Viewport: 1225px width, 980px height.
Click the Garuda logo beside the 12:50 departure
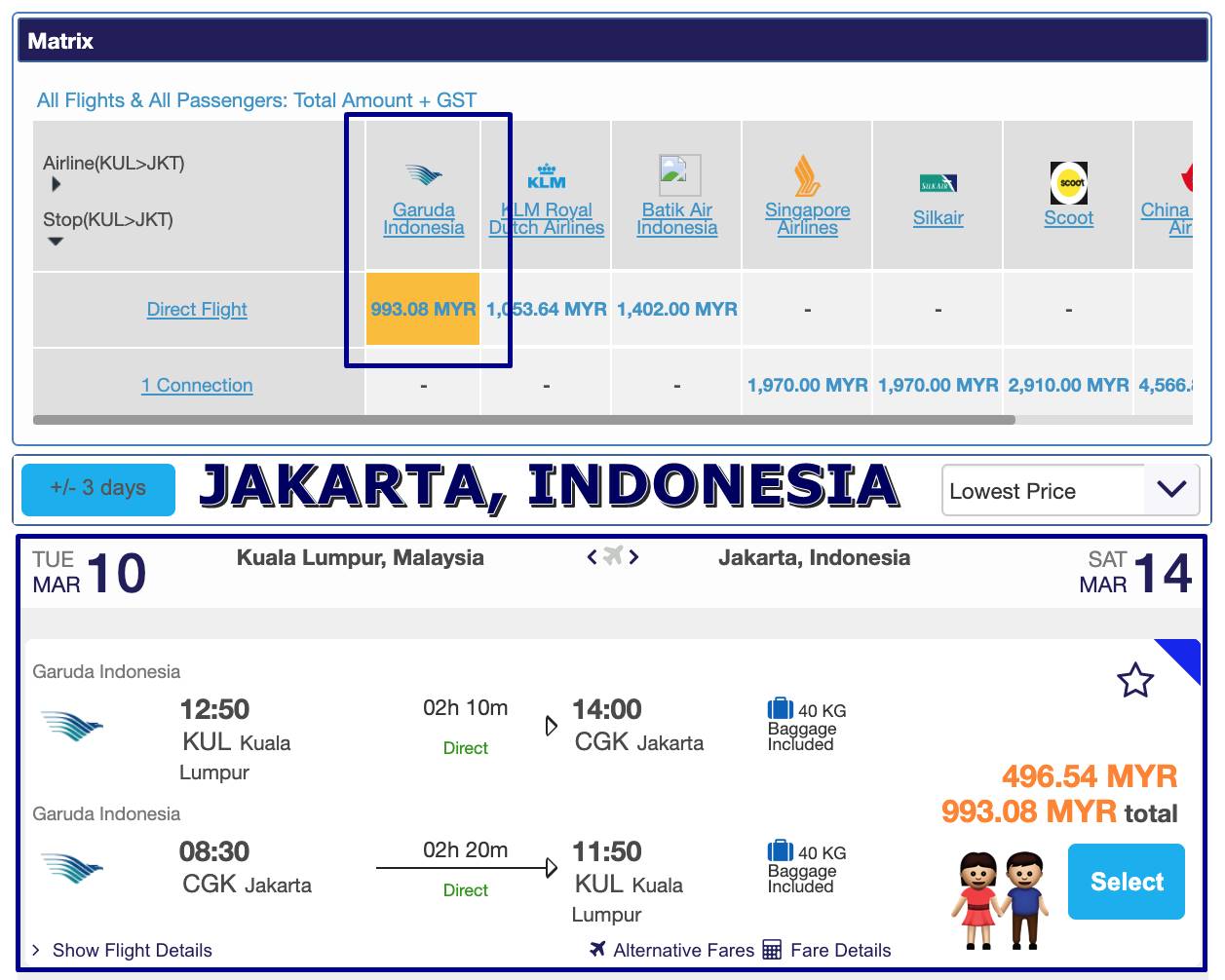coord(72,727)
